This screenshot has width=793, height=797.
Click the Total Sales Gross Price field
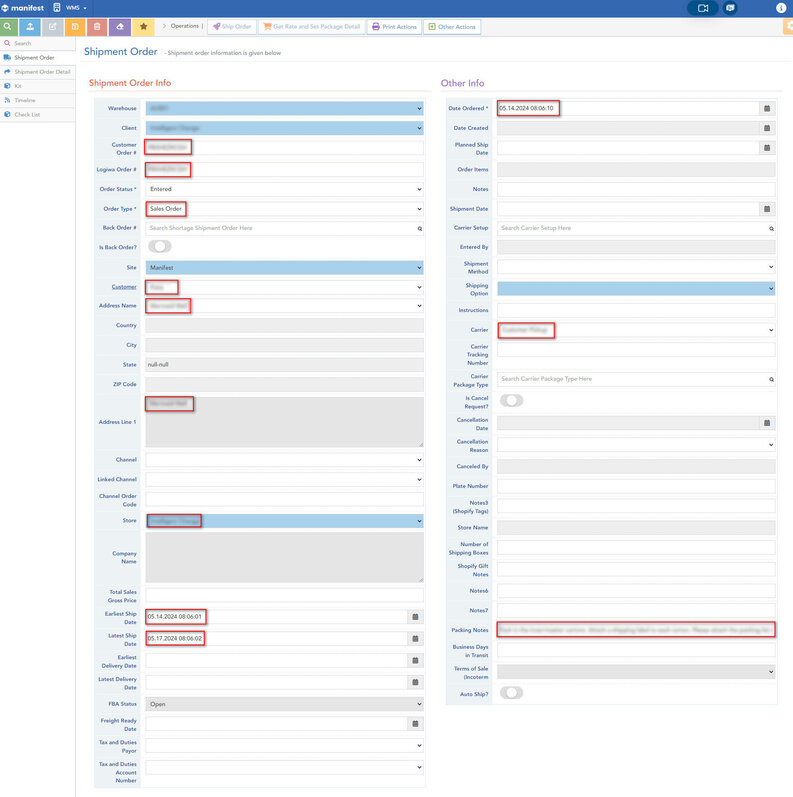point(285,595)
